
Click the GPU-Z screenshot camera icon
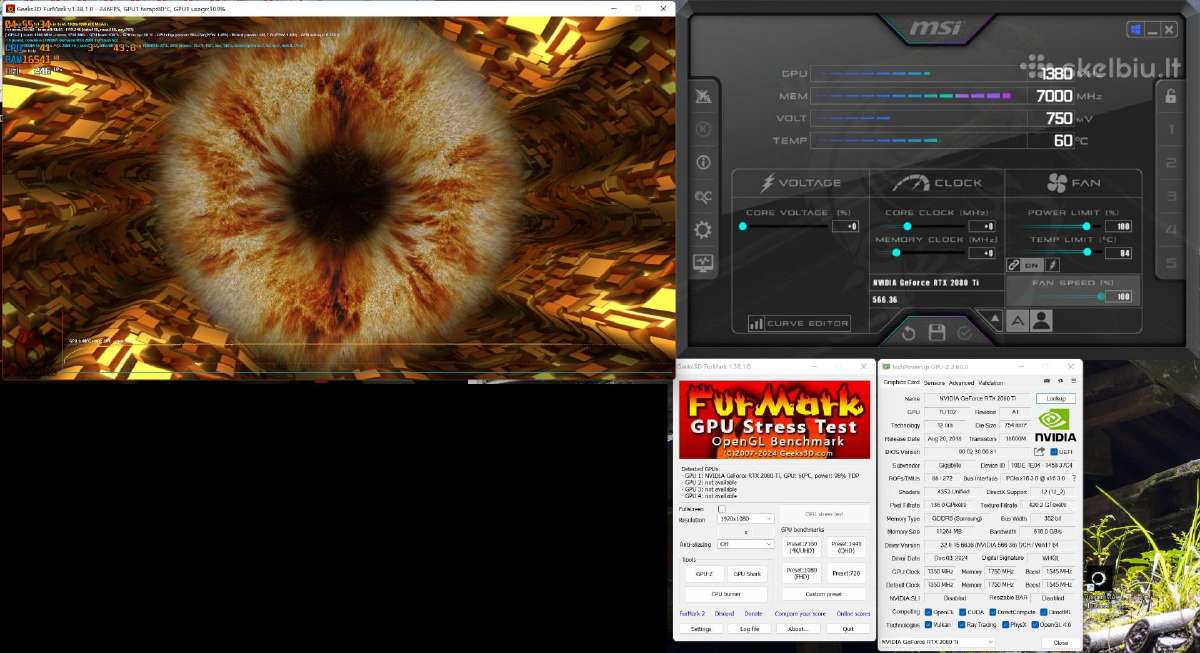coord(1047,382)
